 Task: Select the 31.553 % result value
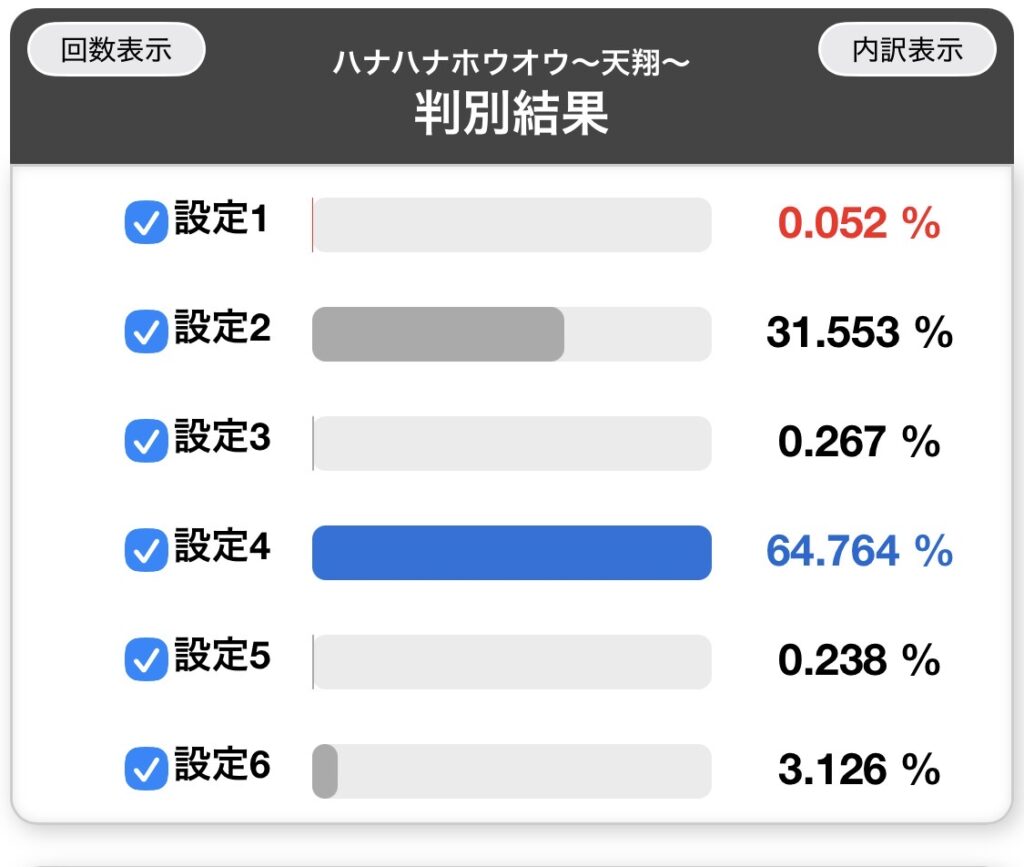click(x=859, y=333)
